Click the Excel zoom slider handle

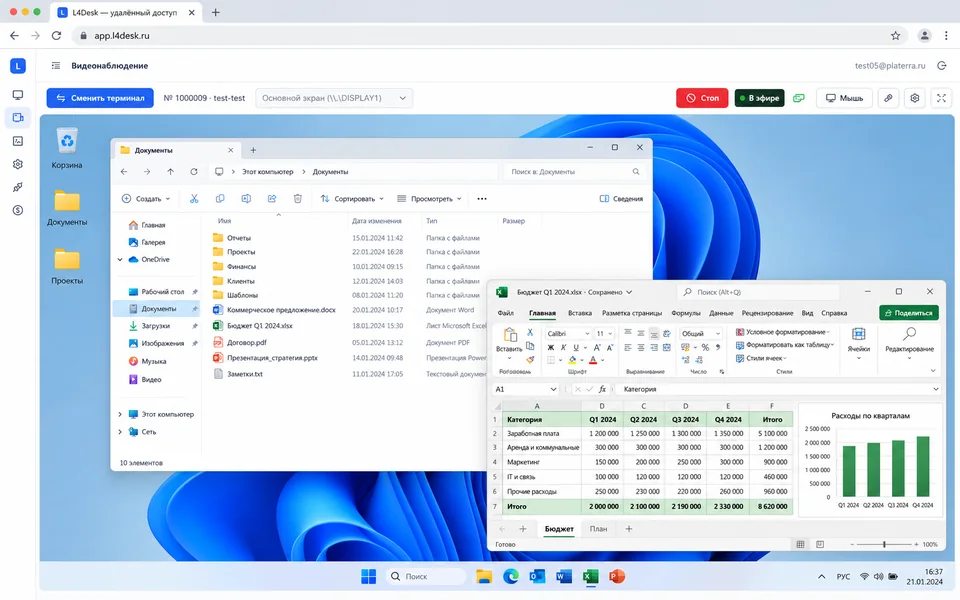tap(884, 544)
